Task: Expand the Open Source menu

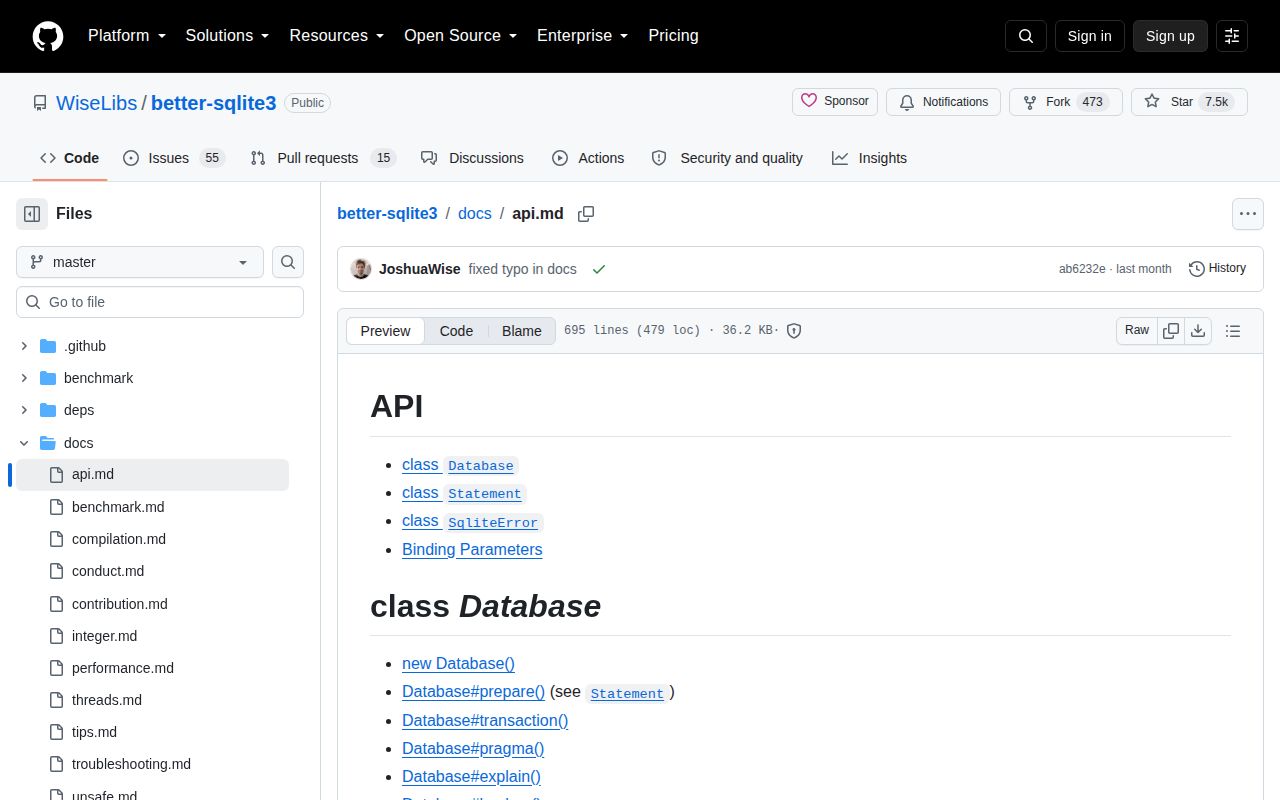Action: click(x=460, y=36)
